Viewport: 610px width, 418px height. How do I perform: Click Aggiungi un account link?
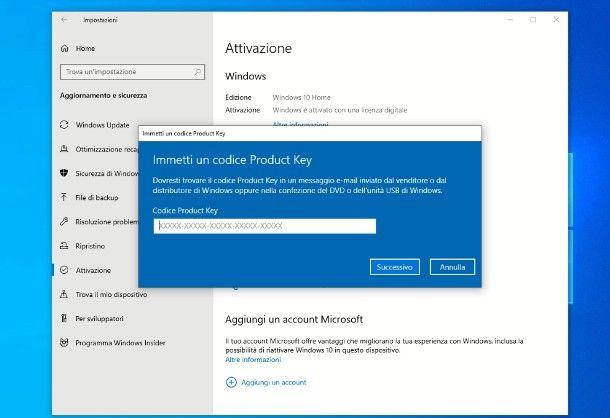(274, 383)
